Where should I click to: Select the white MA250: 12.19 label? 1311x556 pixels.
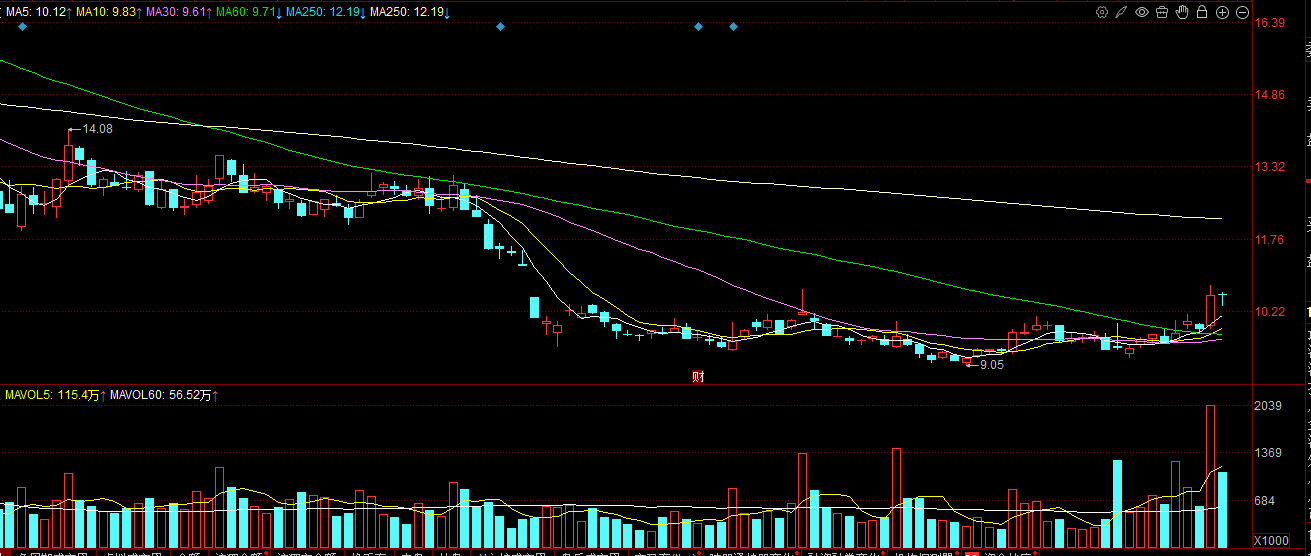click(409, 12)
